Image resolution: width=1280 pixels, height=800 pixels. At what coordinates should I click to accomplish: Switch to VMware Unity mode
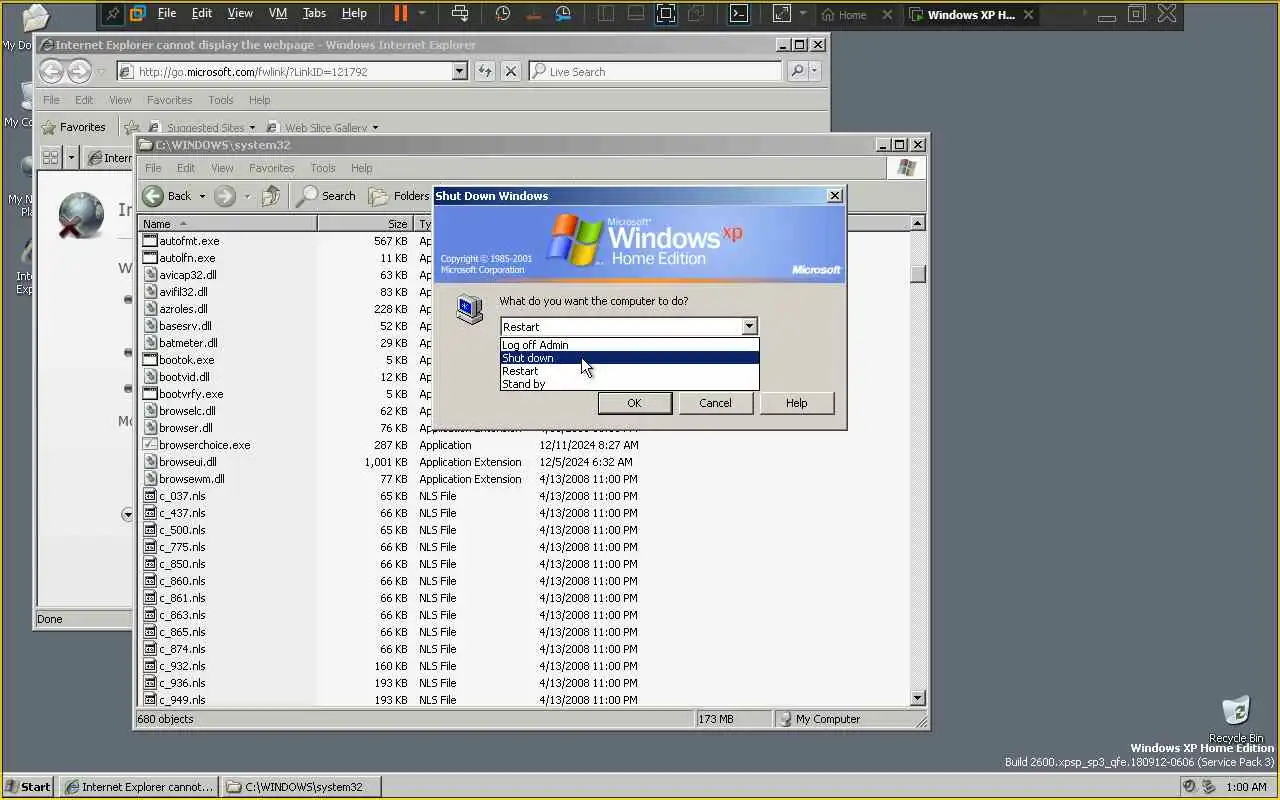coord(697,14)
